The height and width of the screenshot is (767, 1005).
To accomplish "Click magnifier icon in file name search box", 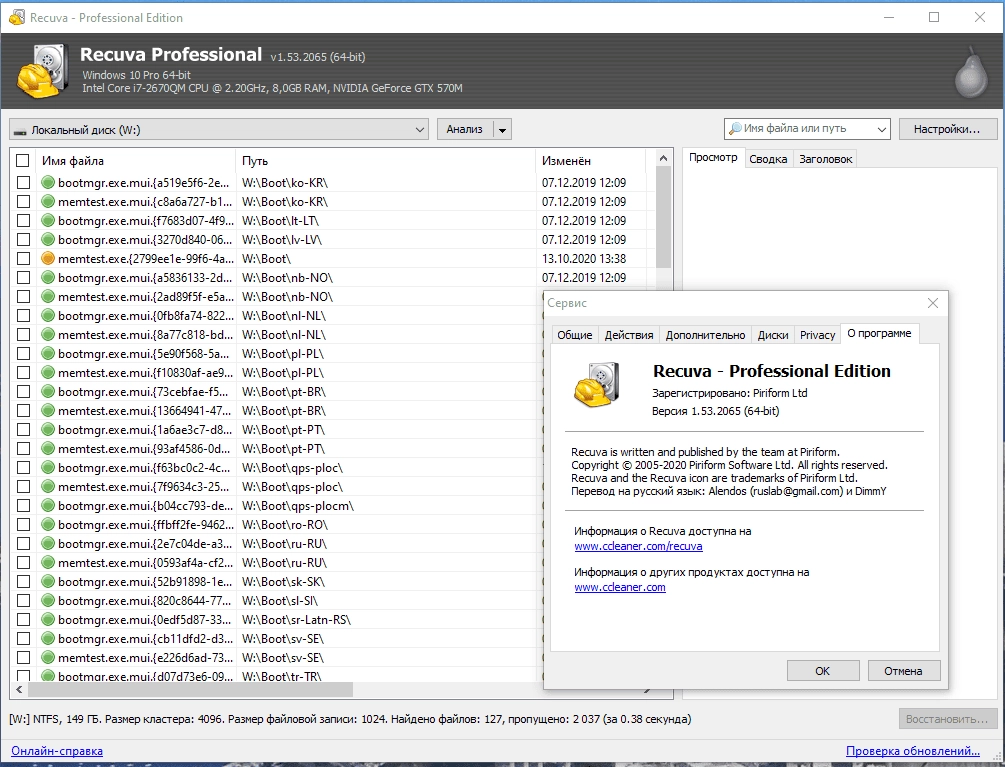I will tap(735, 129).
